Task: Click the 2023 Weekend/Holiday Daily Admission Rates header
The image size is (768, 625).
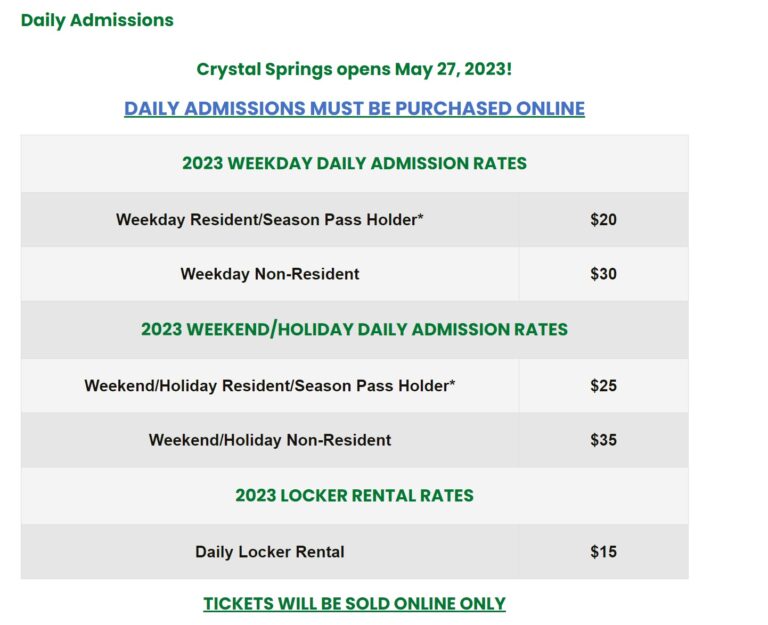Action: [x=354, y=329]
